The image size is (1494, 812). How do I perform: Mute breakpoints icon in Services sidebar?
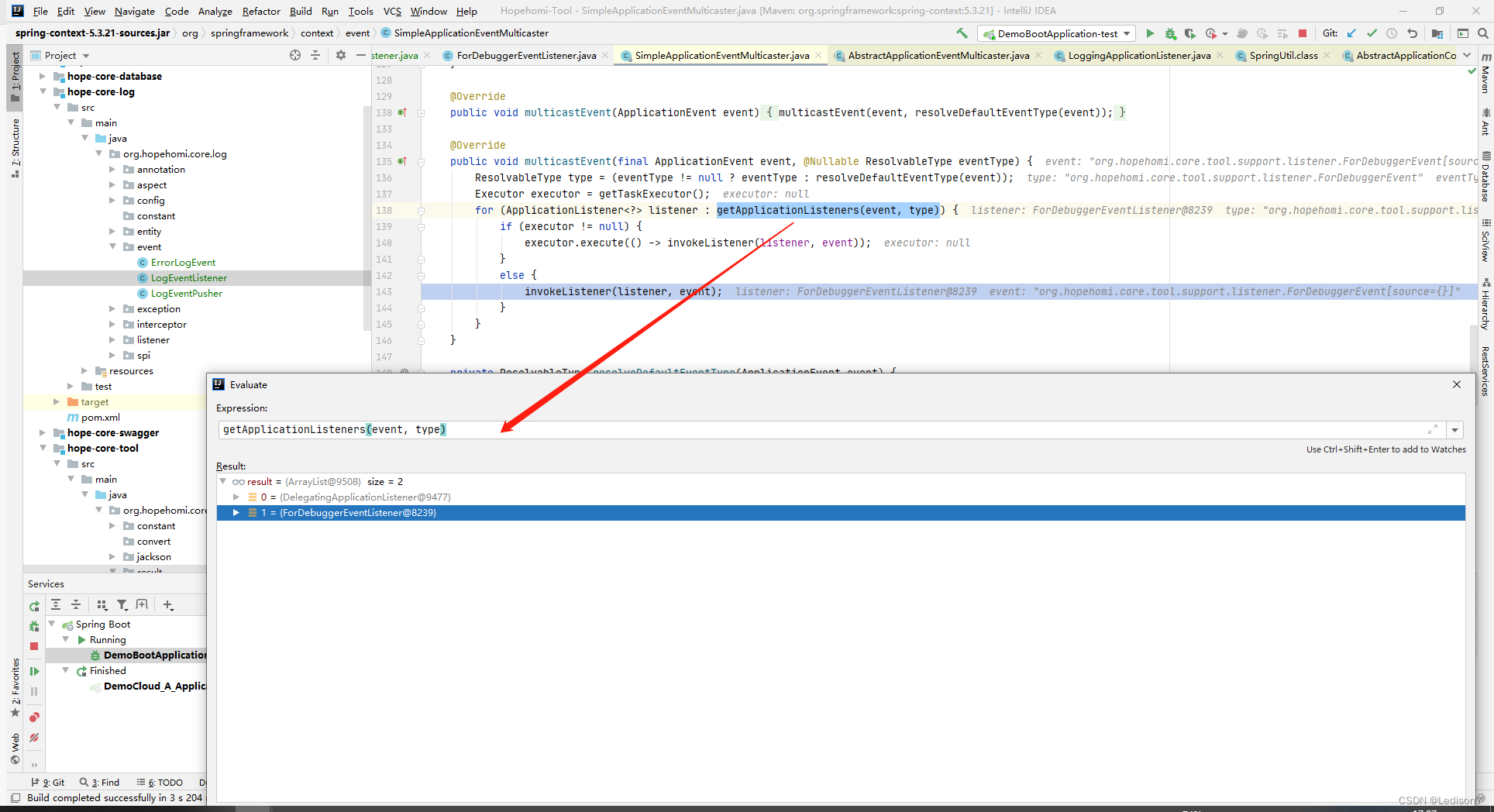click(x=34, y=738)
